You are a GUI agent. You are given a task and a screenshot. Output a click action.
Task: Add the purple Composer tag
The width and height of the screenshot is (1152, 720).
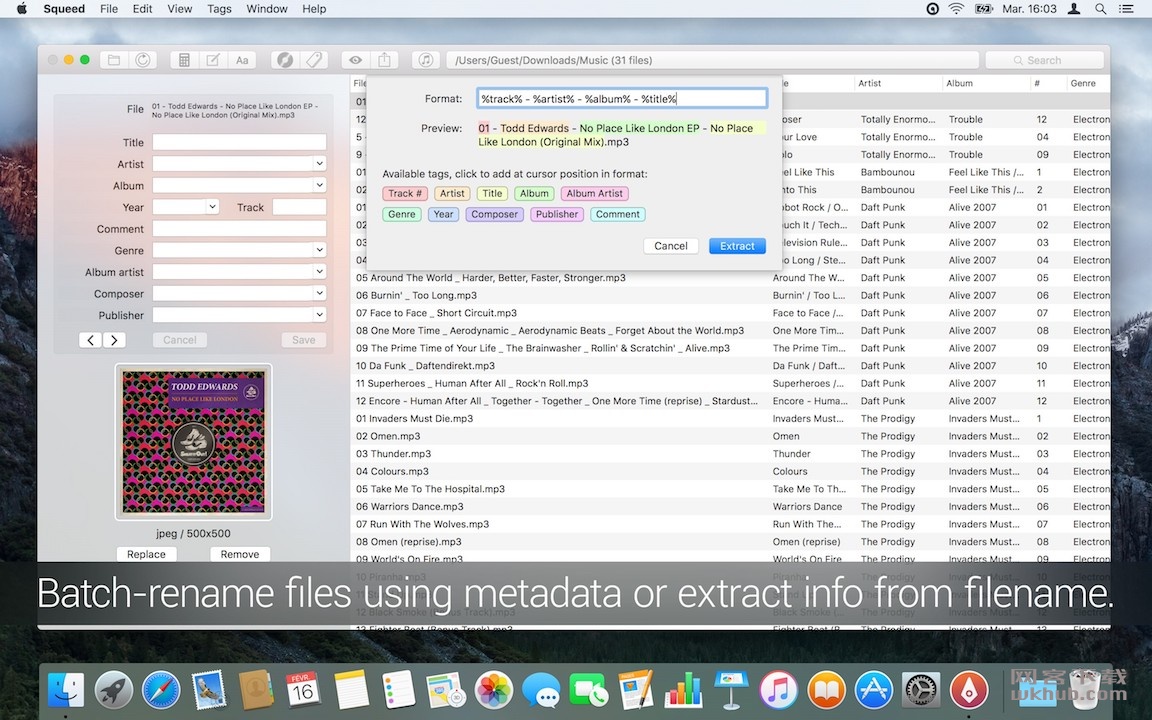494,215
